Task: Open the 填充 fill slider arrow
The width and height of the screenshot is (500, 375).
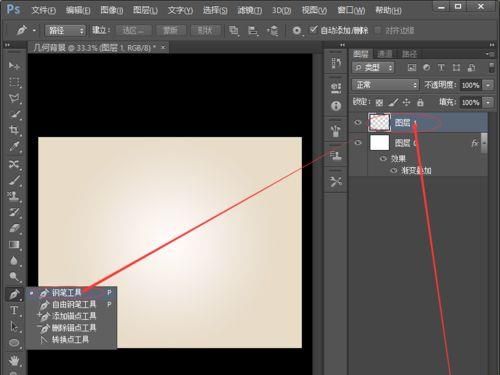Action: 488,102
